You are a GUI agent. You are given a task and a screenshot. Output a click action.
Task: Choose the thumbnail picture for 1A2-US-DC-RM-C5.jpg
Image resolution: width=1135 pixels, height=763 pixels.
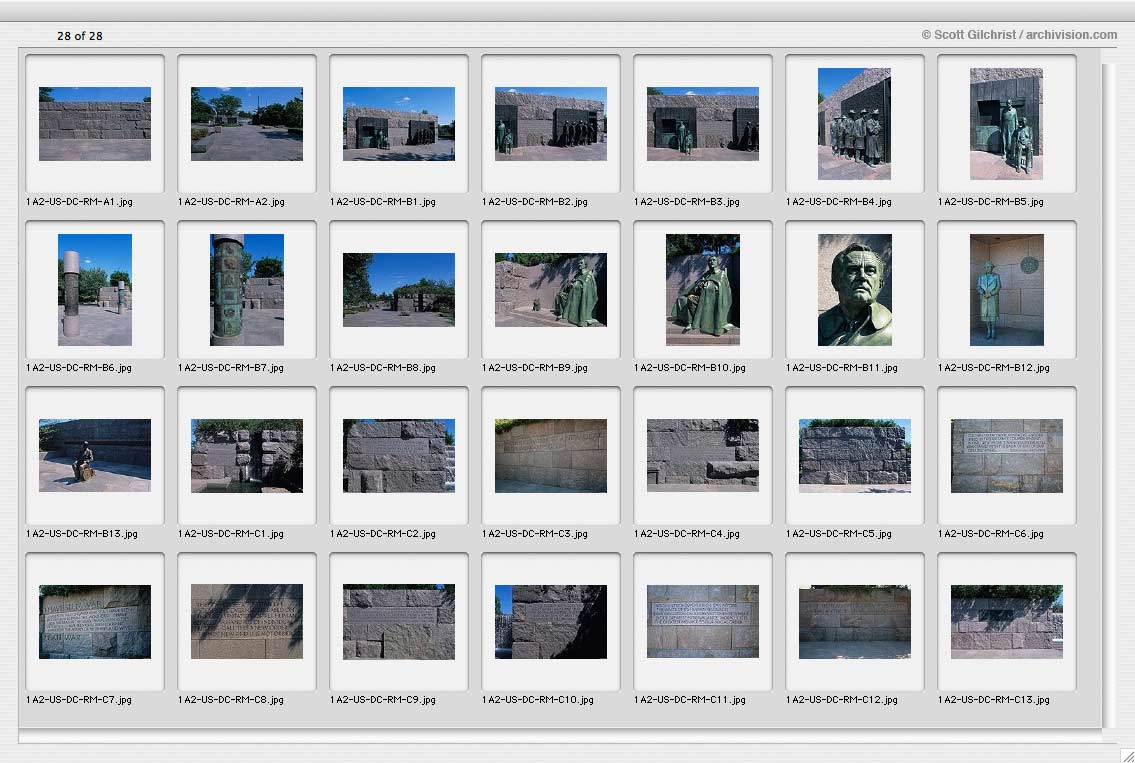point(855,455)
